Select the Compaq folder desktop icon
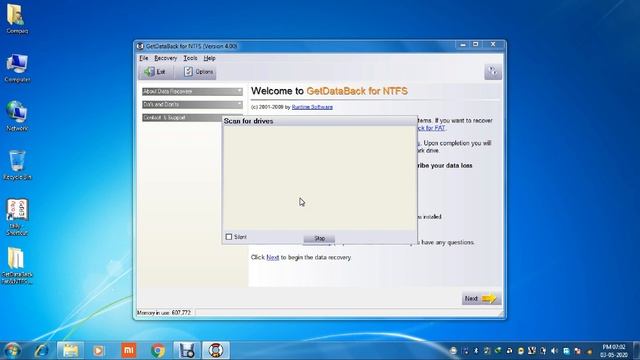The width and height of the screenshot is (640, 360). tap(17, 19)
